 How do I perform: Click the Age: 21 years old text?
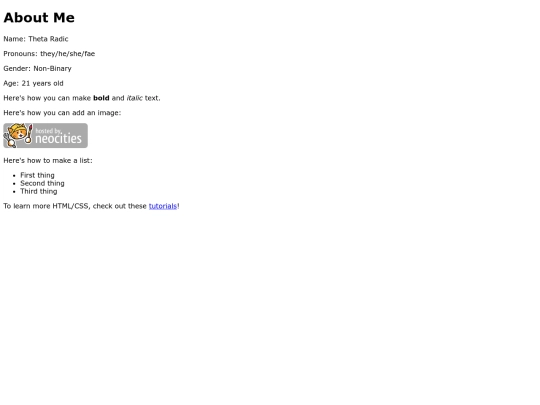[33, 83]
